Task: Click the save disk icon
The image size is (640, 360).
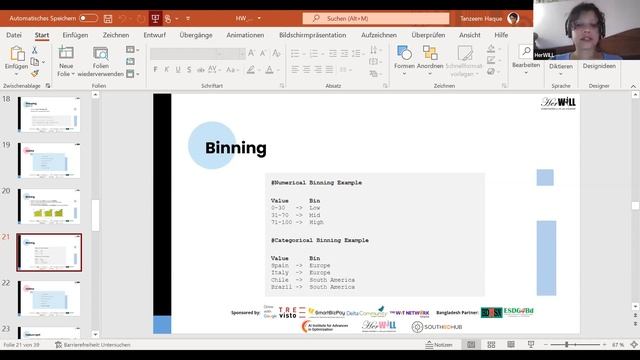Action: pyautogui.click(x=108, y=18)
